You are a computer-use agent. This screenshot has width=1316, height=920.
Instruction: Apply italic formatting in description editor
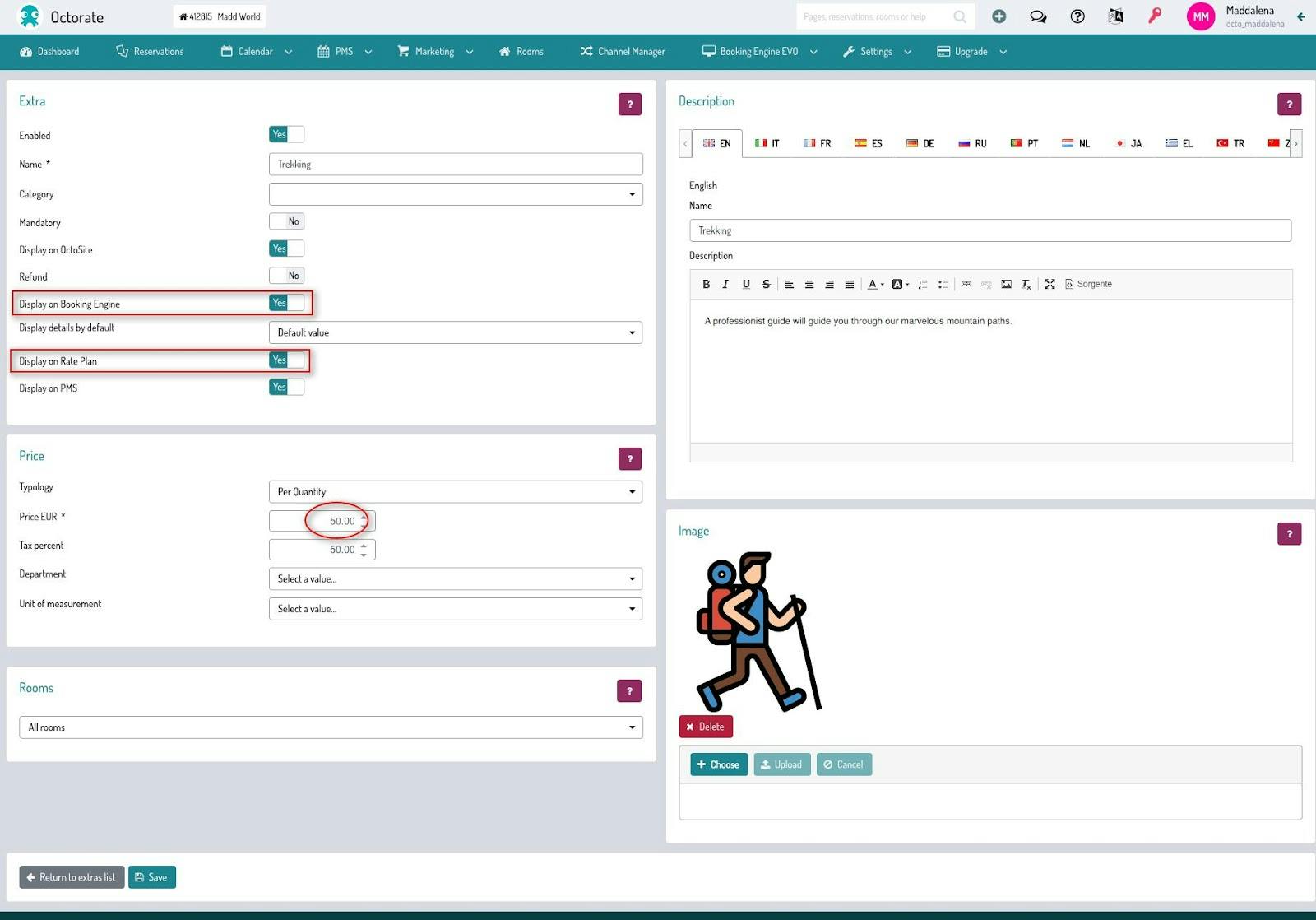[725, 284]
